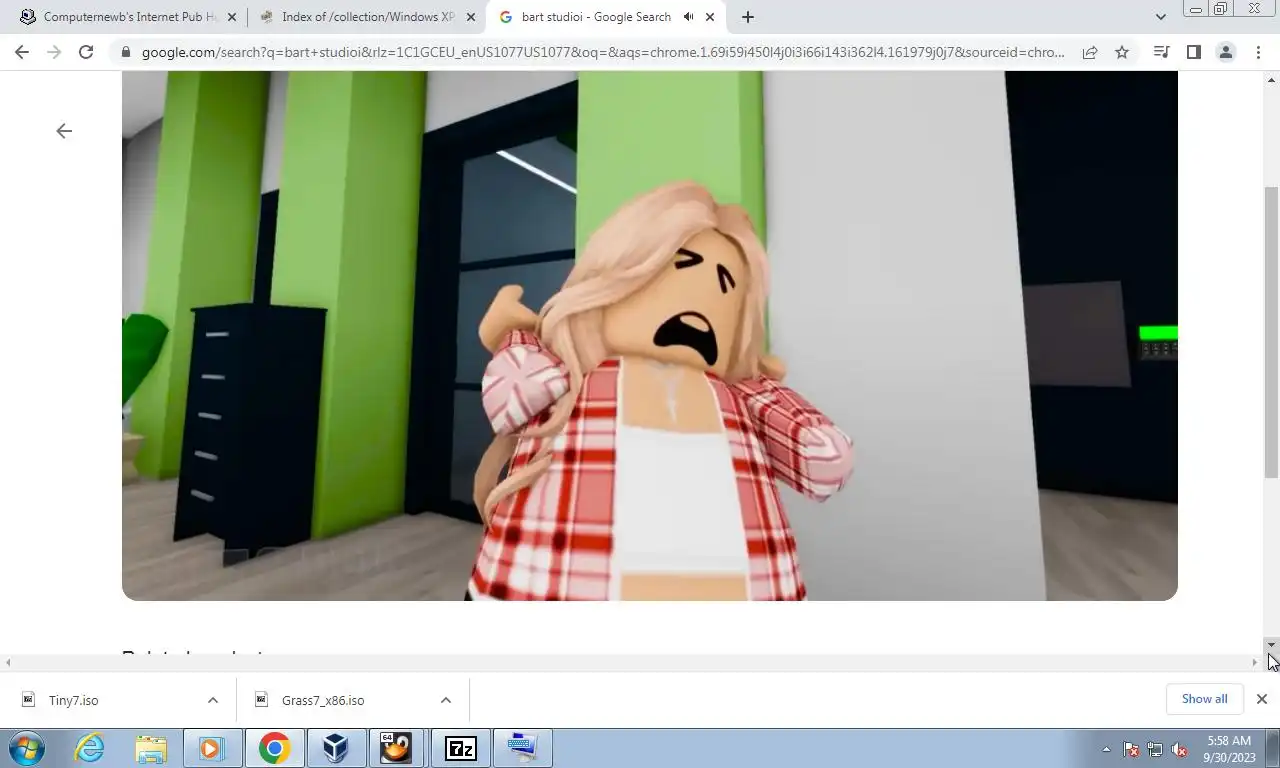Click Show all downloads button
This screenshot has width=1280, height=768.
(x=1204, y=699)
